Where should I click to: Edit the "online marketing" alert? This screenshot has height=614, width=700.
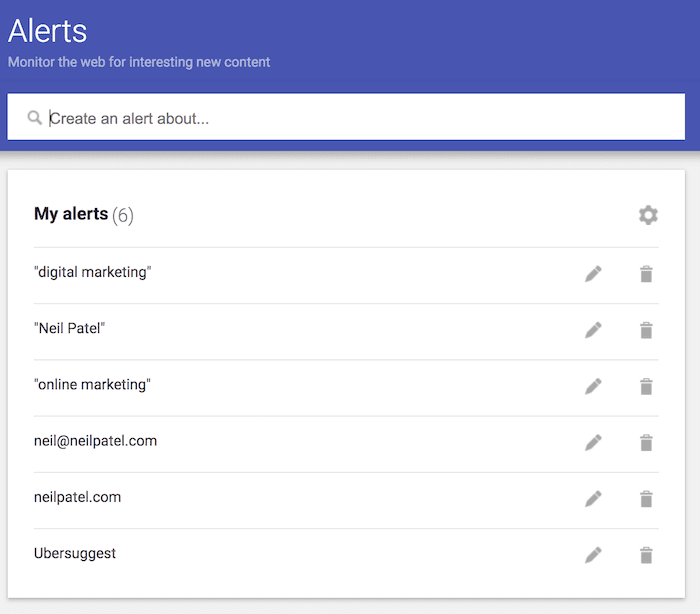point(593,387)
